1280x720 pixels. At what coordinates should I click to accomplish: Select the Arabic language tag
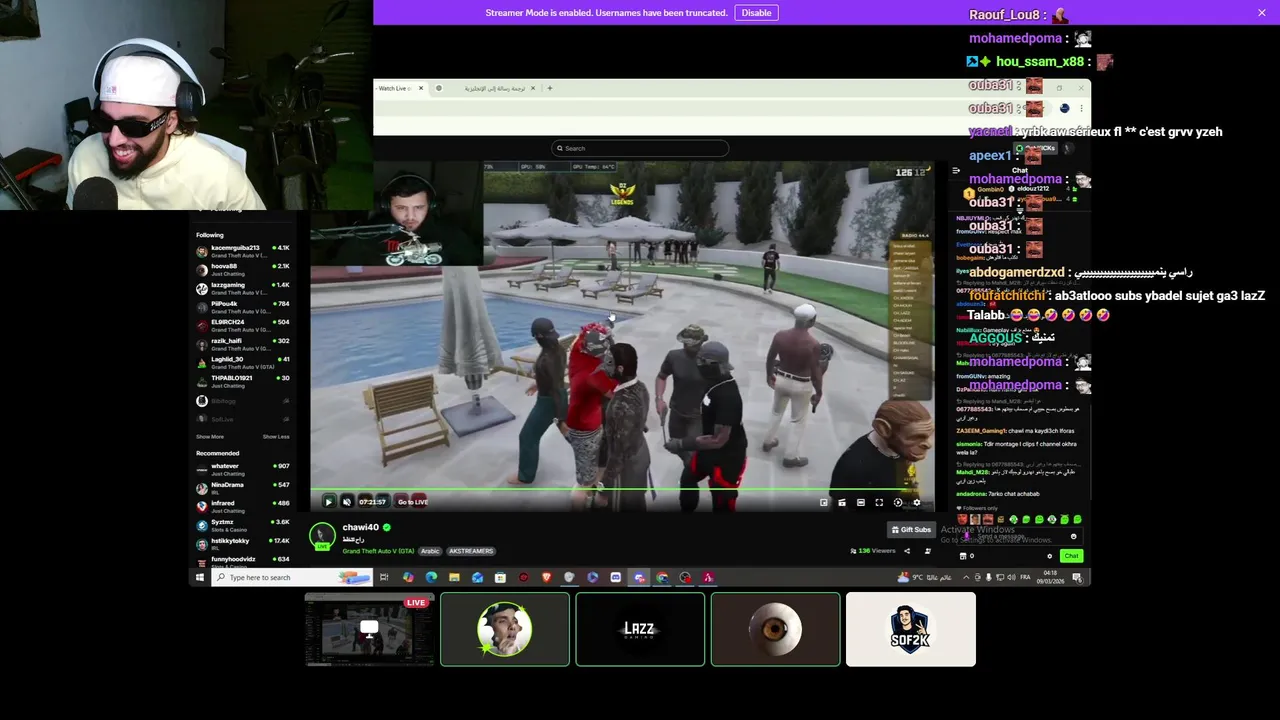(430, 551)
